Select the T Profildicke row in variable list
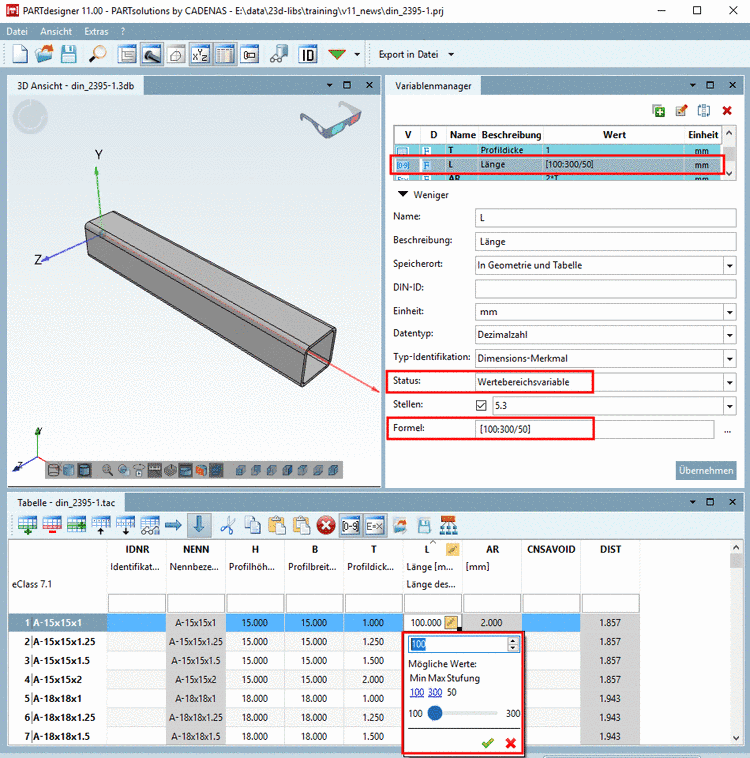Viewport: 750px width, 758px height. (x=557, y=150)
